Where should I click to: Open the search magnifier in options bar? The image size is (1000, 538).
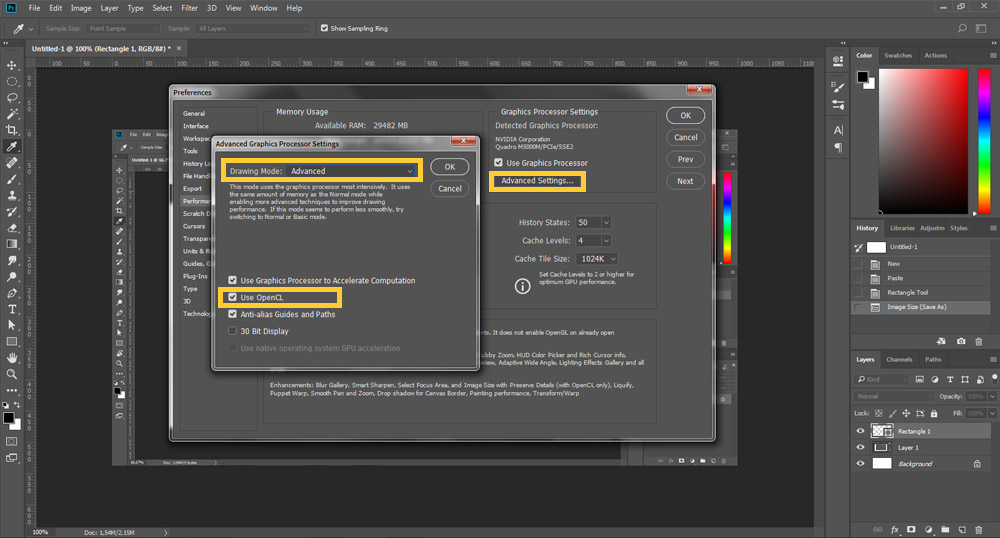962,28
